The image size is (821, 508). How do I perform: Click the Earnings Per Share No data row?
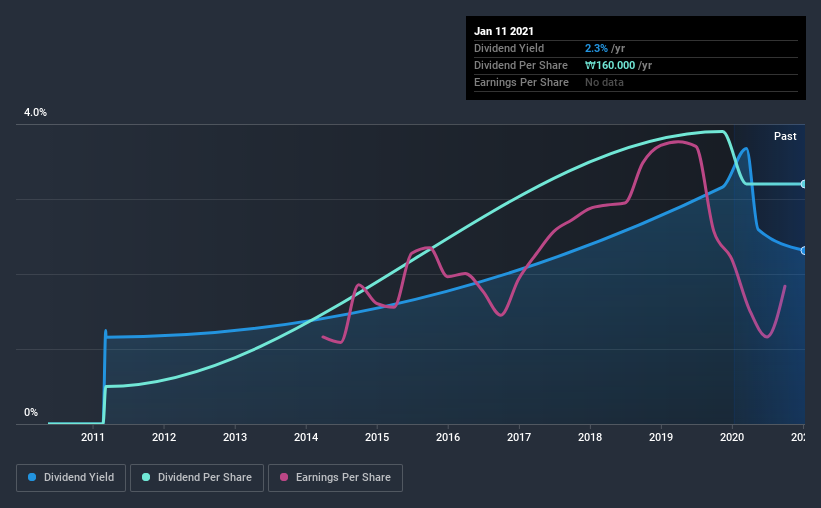tap(636, 82)
